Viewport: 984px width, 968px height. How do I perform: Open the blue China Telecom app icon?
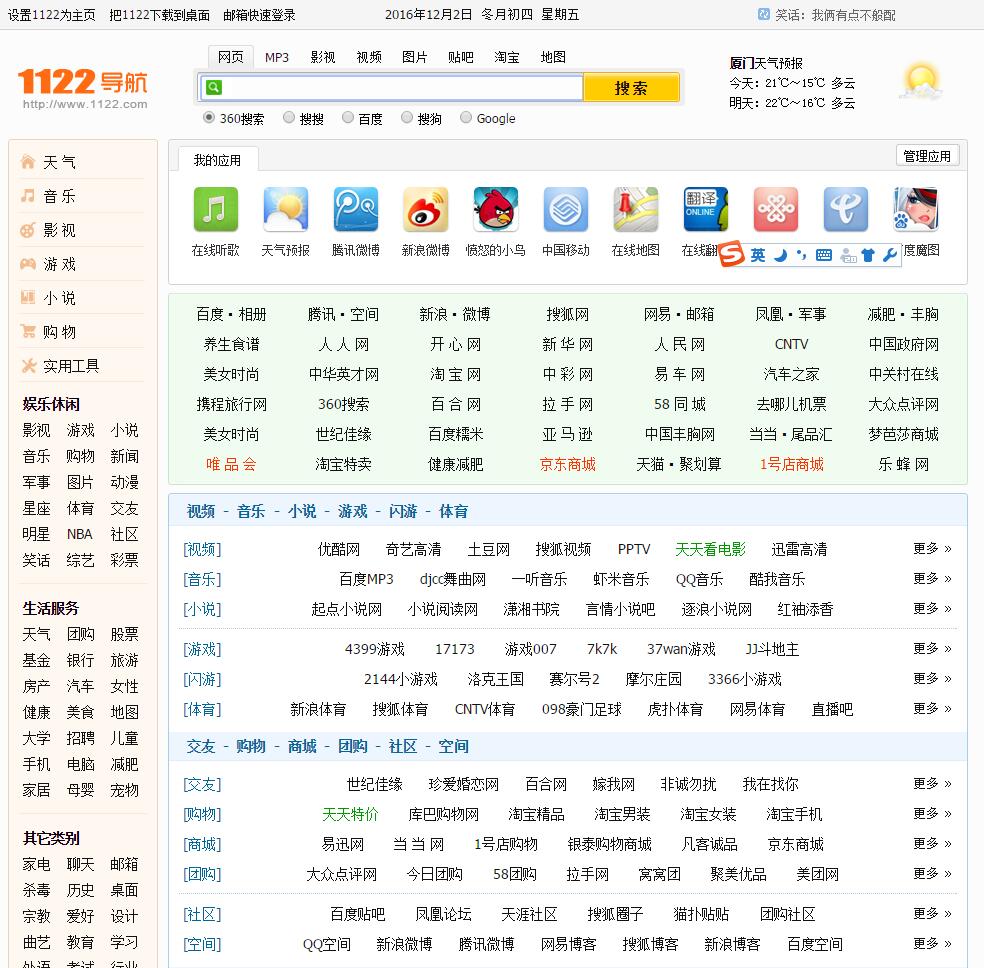coord(846,210)
